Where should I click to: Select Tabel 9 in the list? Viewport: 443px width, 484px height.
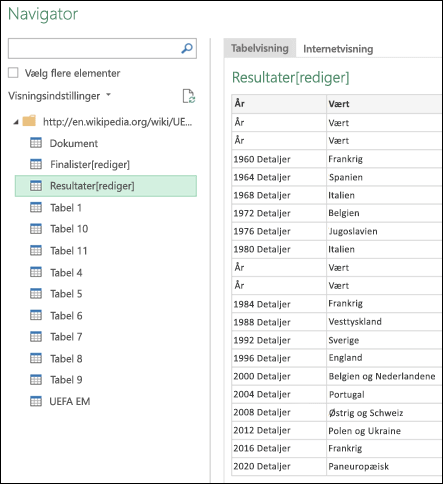(66, 380)
